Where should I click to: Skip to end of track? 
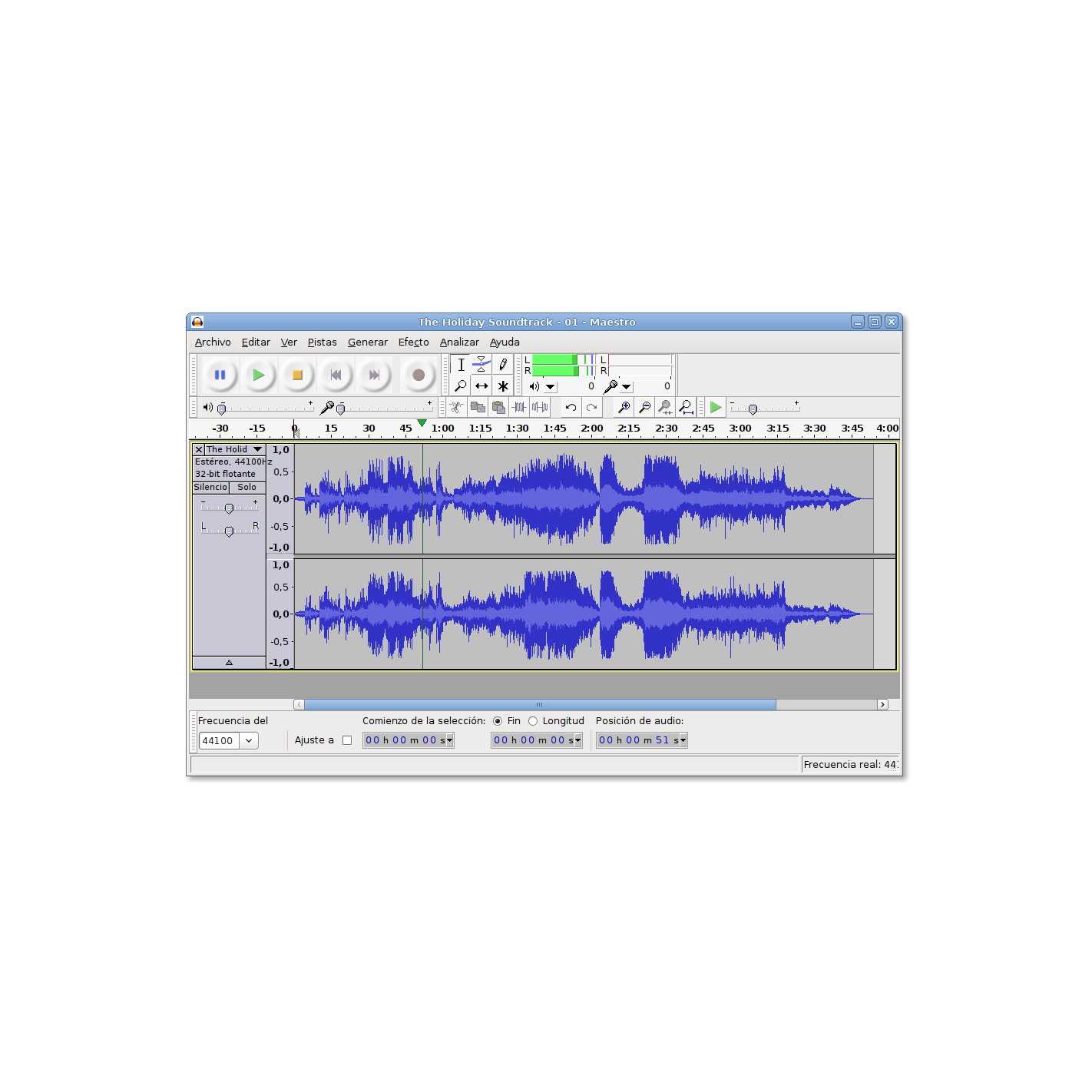point(374,376)
